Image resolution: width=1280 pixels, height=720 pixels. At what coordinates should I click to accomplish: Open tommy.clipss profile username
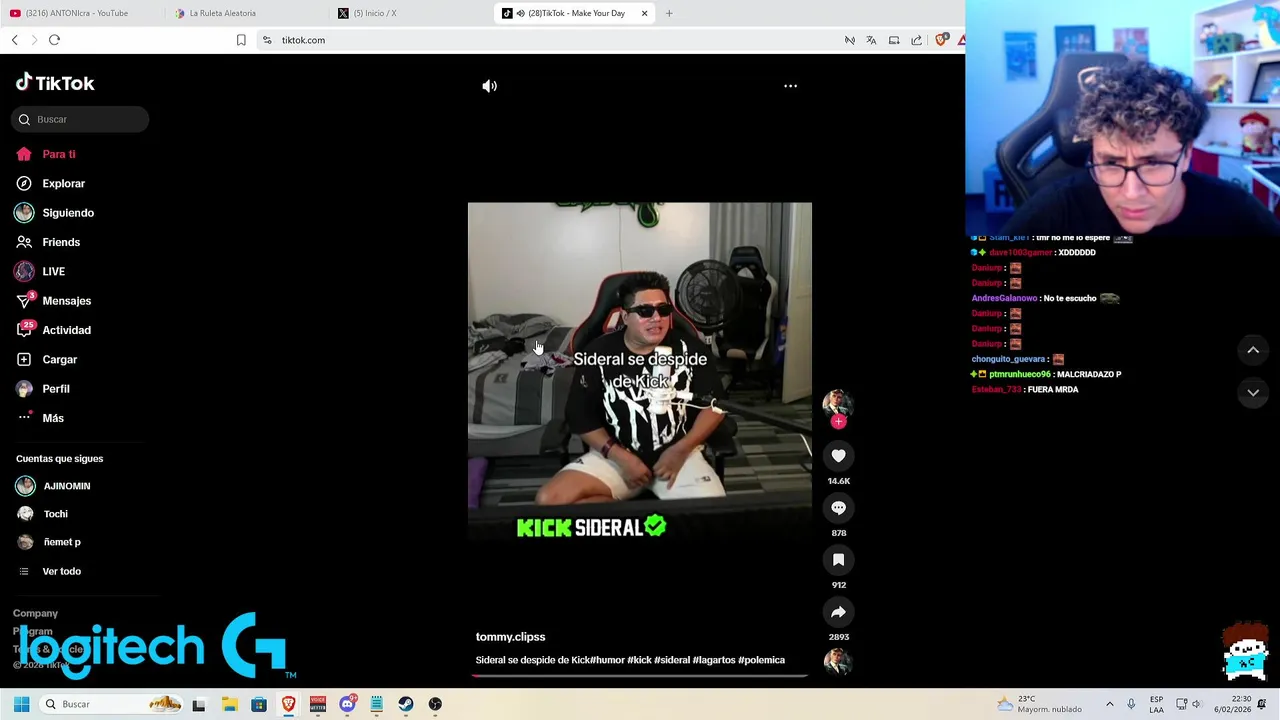510,637
